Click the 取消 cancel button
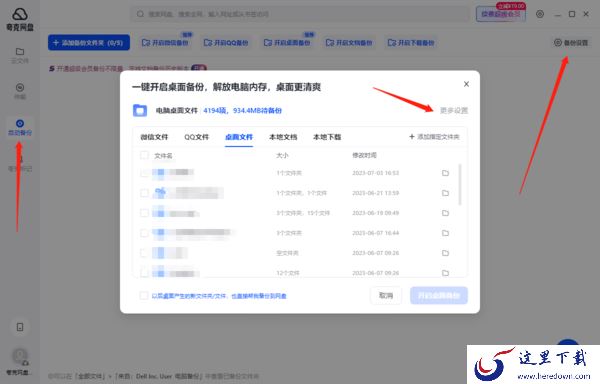 (386, 295)
